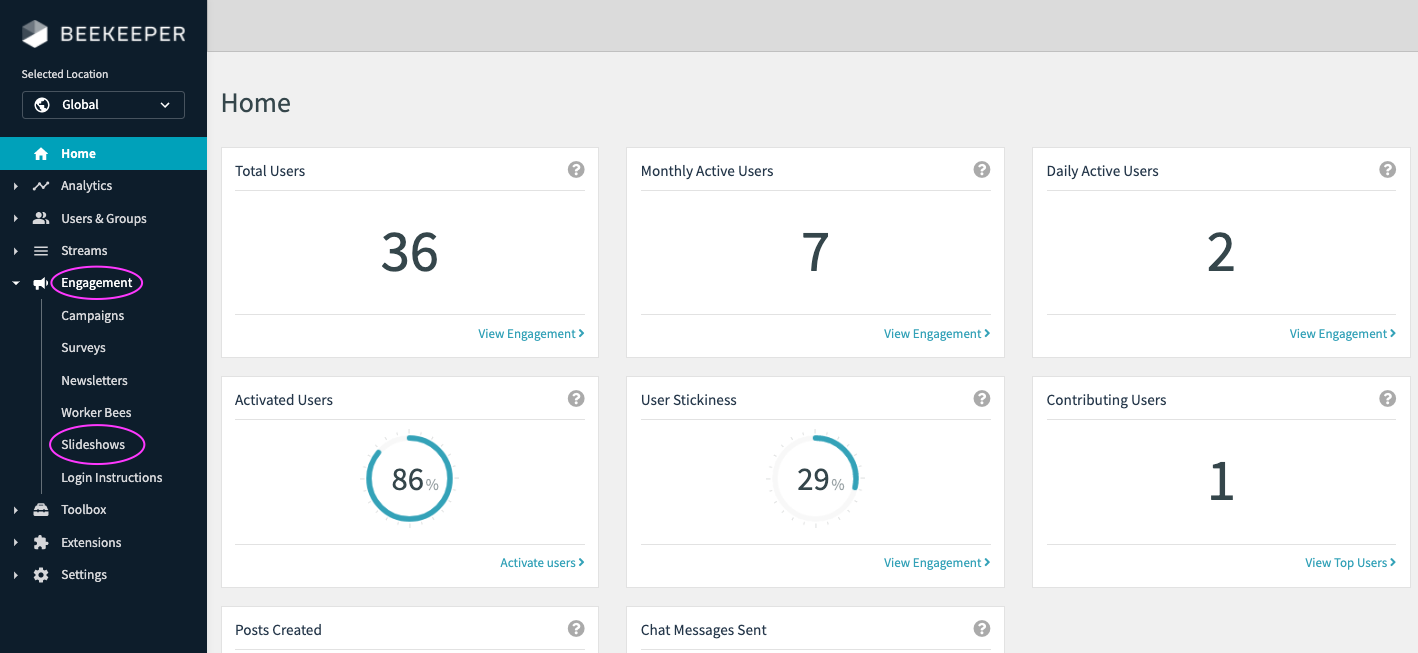1418x653 pixels.
Task: Open help for Total Users card
Action: coord(576,170)
